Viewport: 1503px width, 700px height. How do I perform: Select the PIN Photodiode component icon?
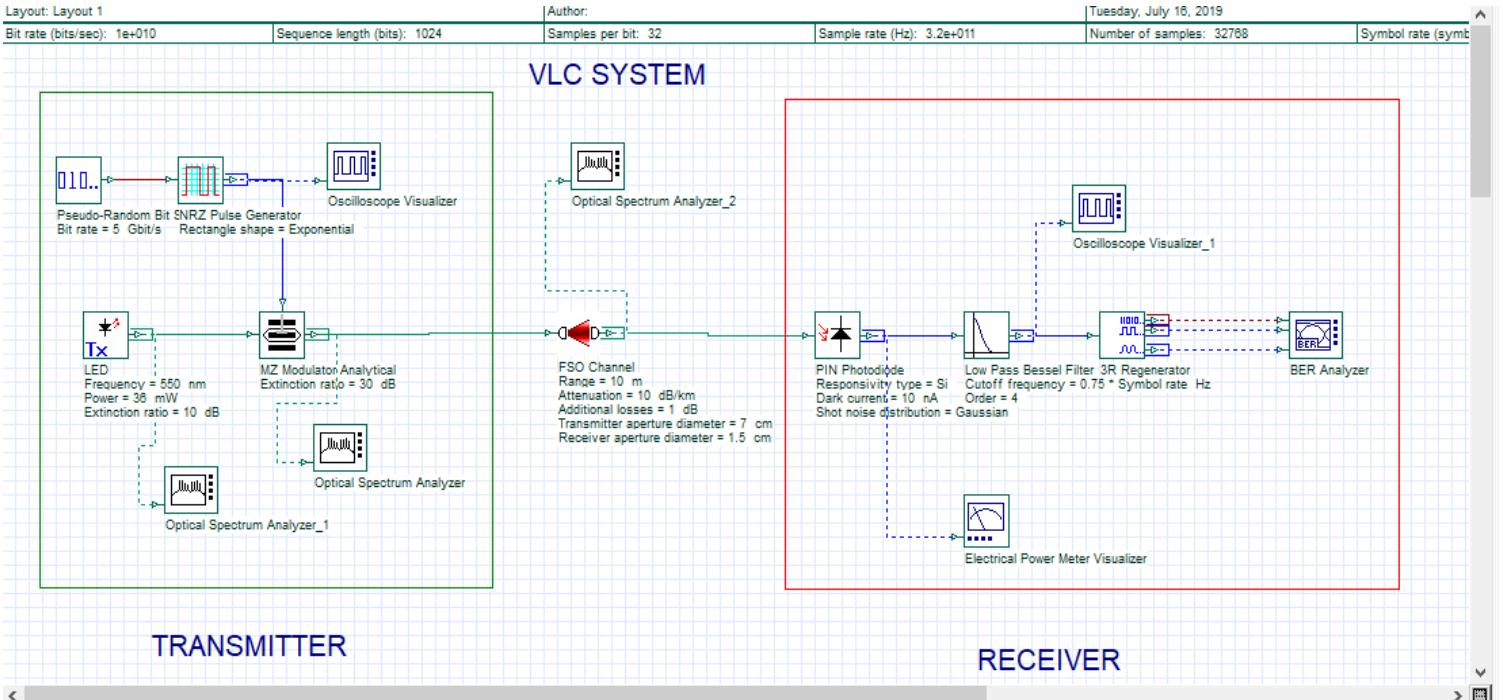pos(839,335)
